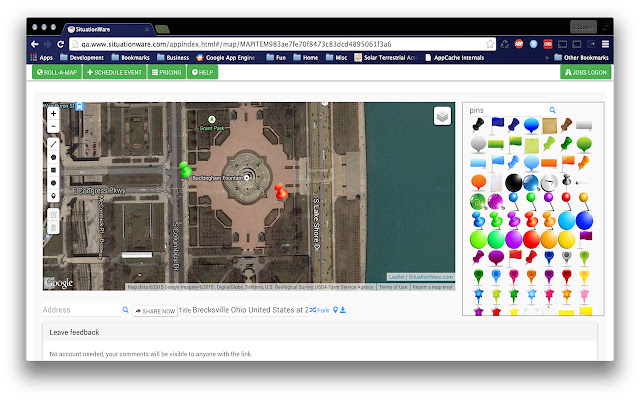Image resolution: width=640 pixels, height=400 pixels.
Task: Zoom in on the map
Action: (53, 114)
